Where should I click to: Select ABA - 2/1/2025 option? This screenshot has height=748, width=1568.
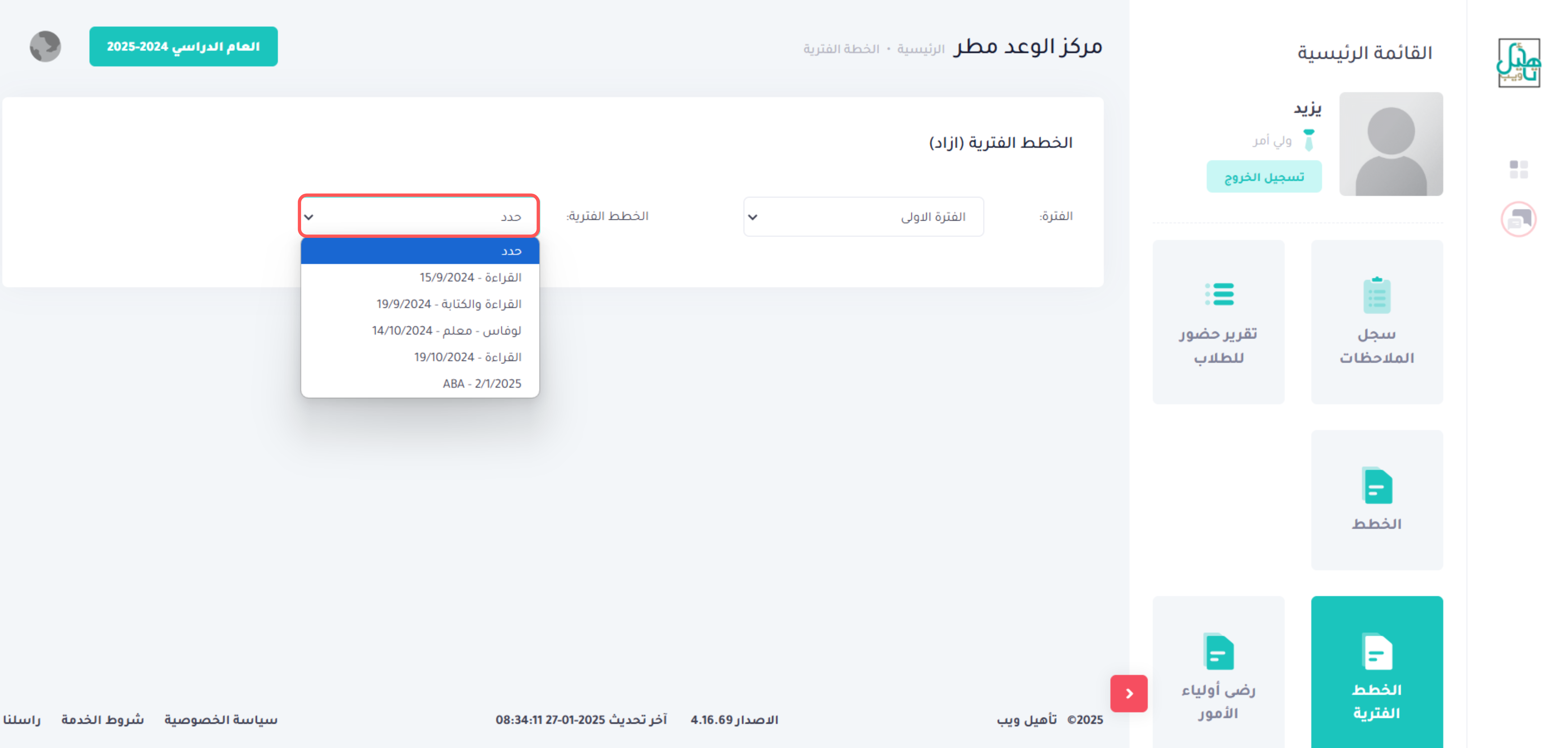(x=420, y=384)
